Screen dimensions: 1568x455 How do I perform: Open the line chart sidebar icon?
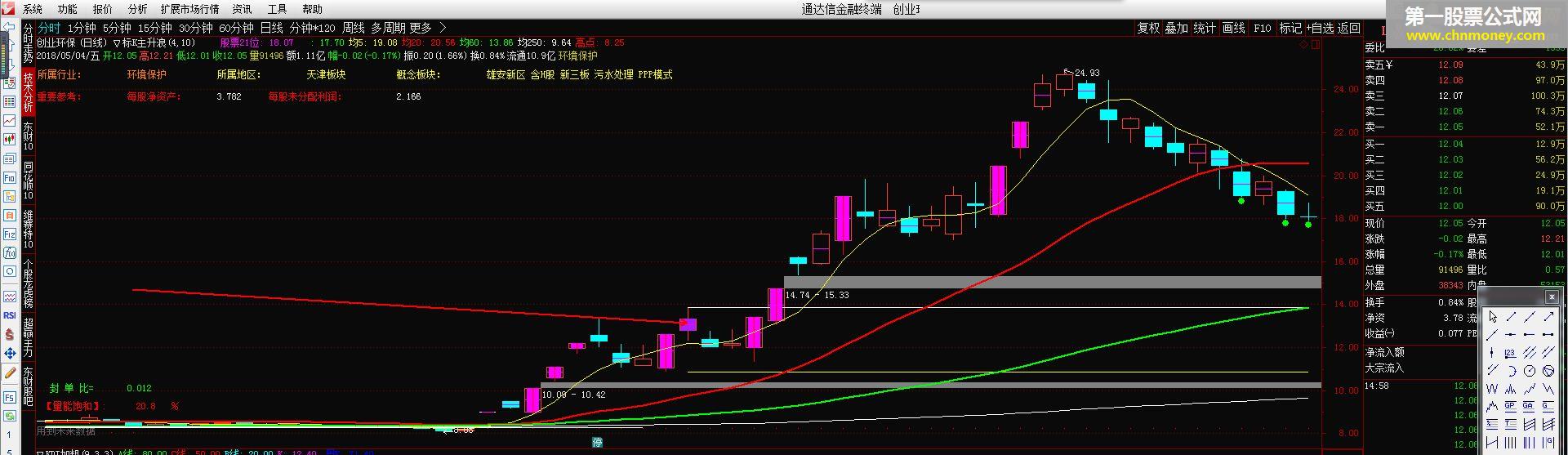point(10,120)
